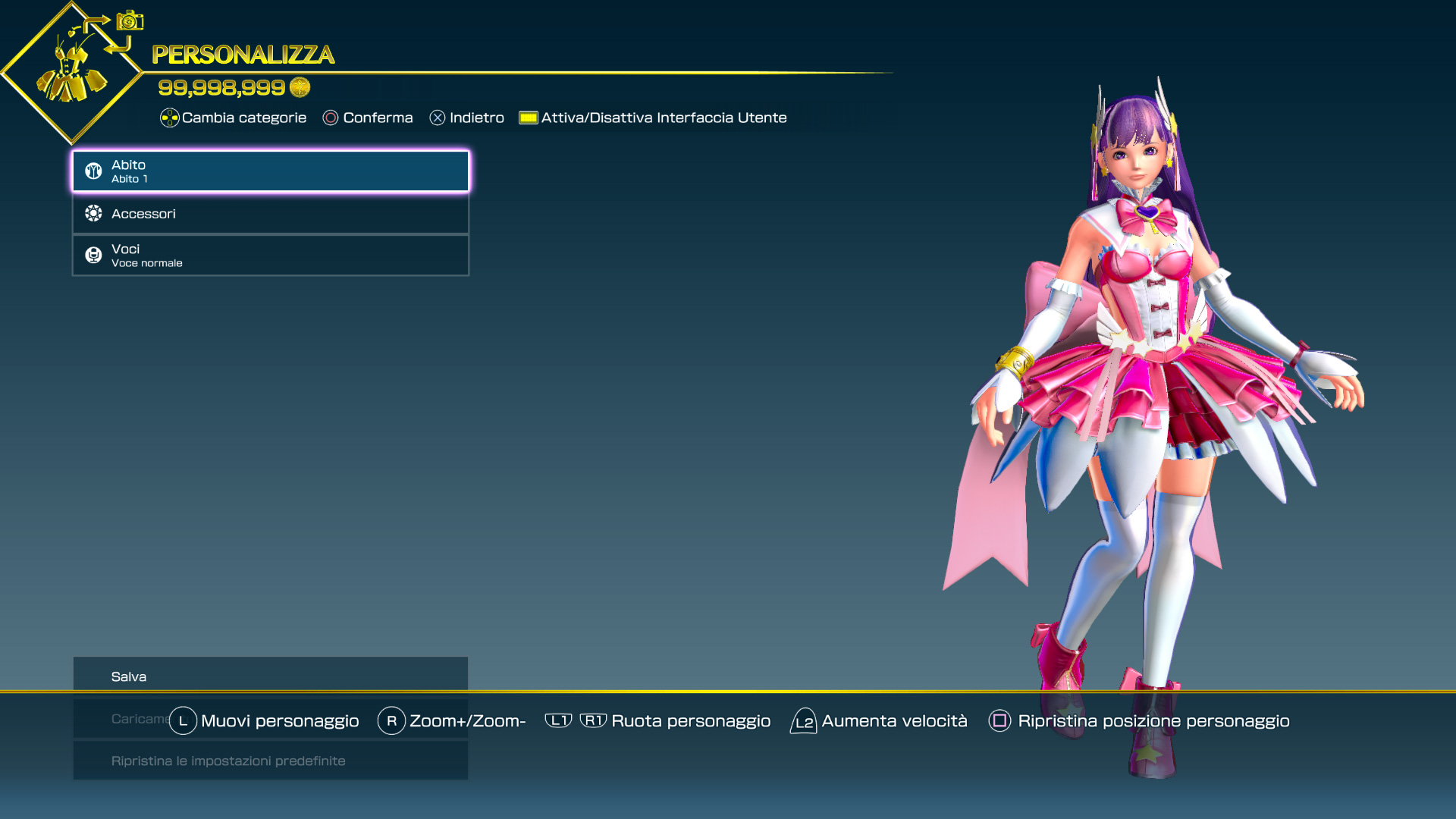Click the Abito outfit icon
This screenshot has height=819, width=1456.
(93, 171)
